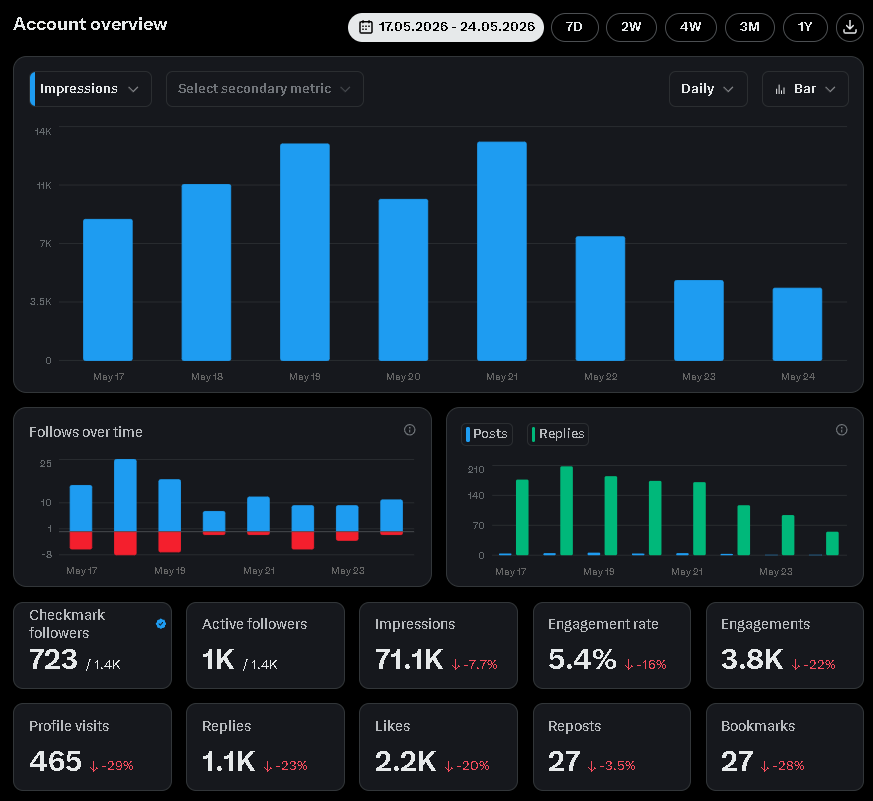Click the -7.7% impressions change value
Screen dimensions: 873x801
[x=474, y=664]
